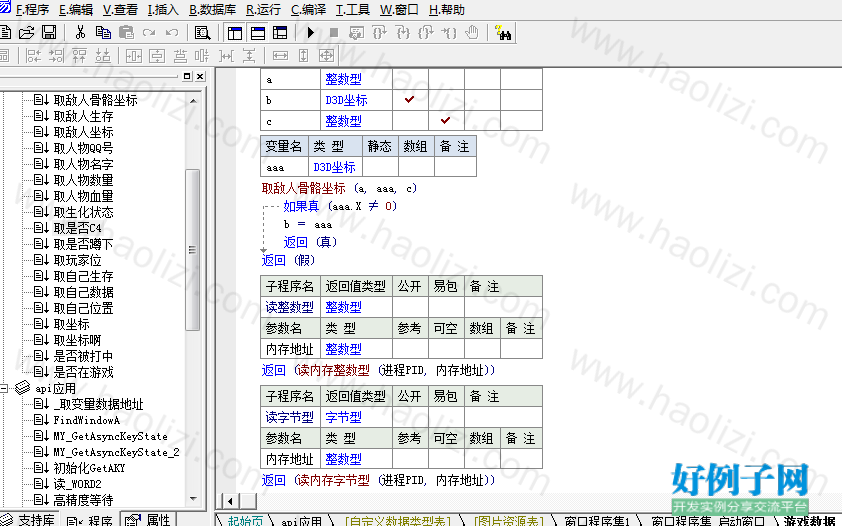The width and height of the screenshot is (842, 526).
Task: Click the Paste clipboard icon
Action: coord(126,33)
